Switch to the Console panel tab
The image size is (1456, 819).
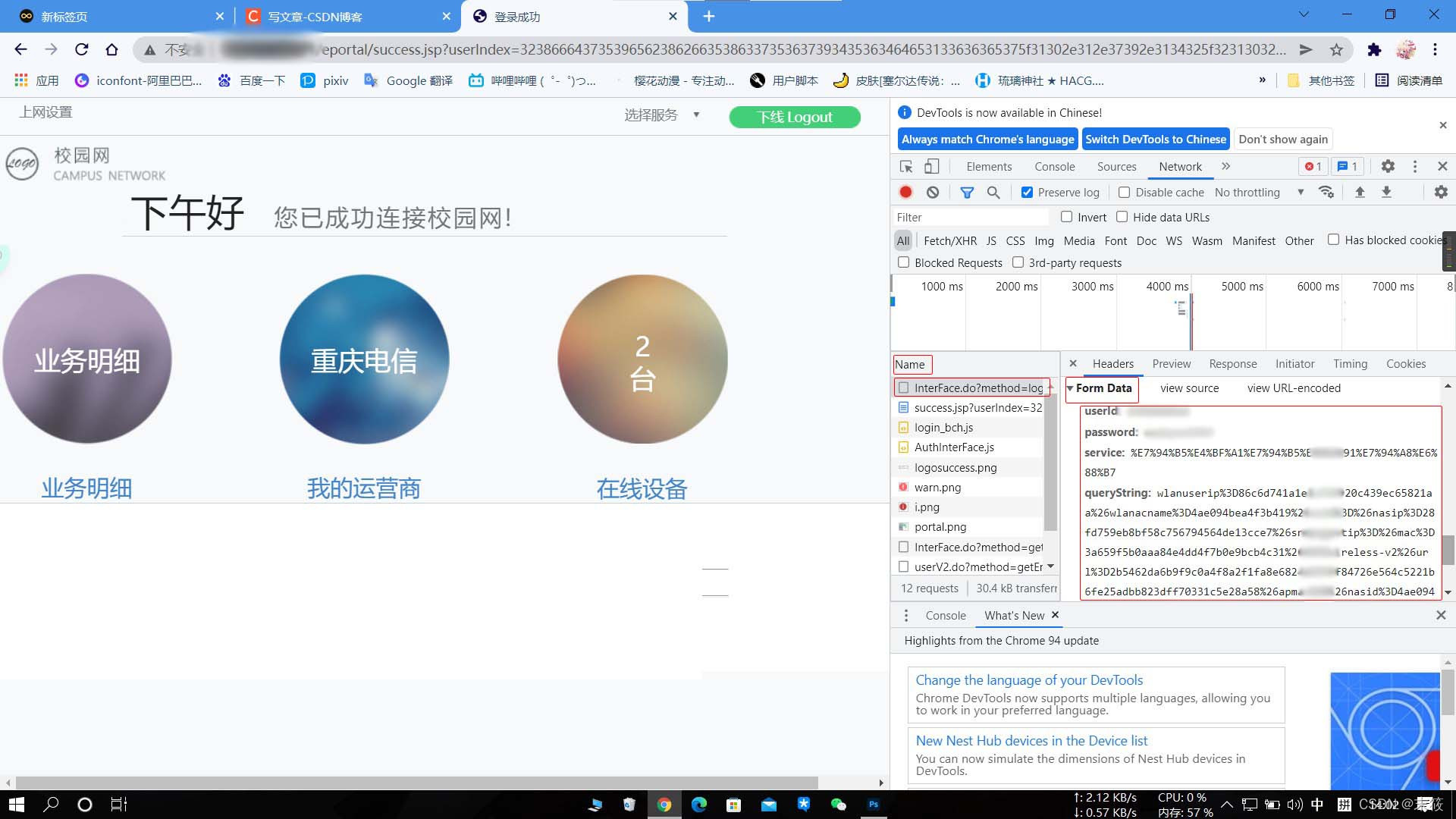click(x=1054, y=167)
